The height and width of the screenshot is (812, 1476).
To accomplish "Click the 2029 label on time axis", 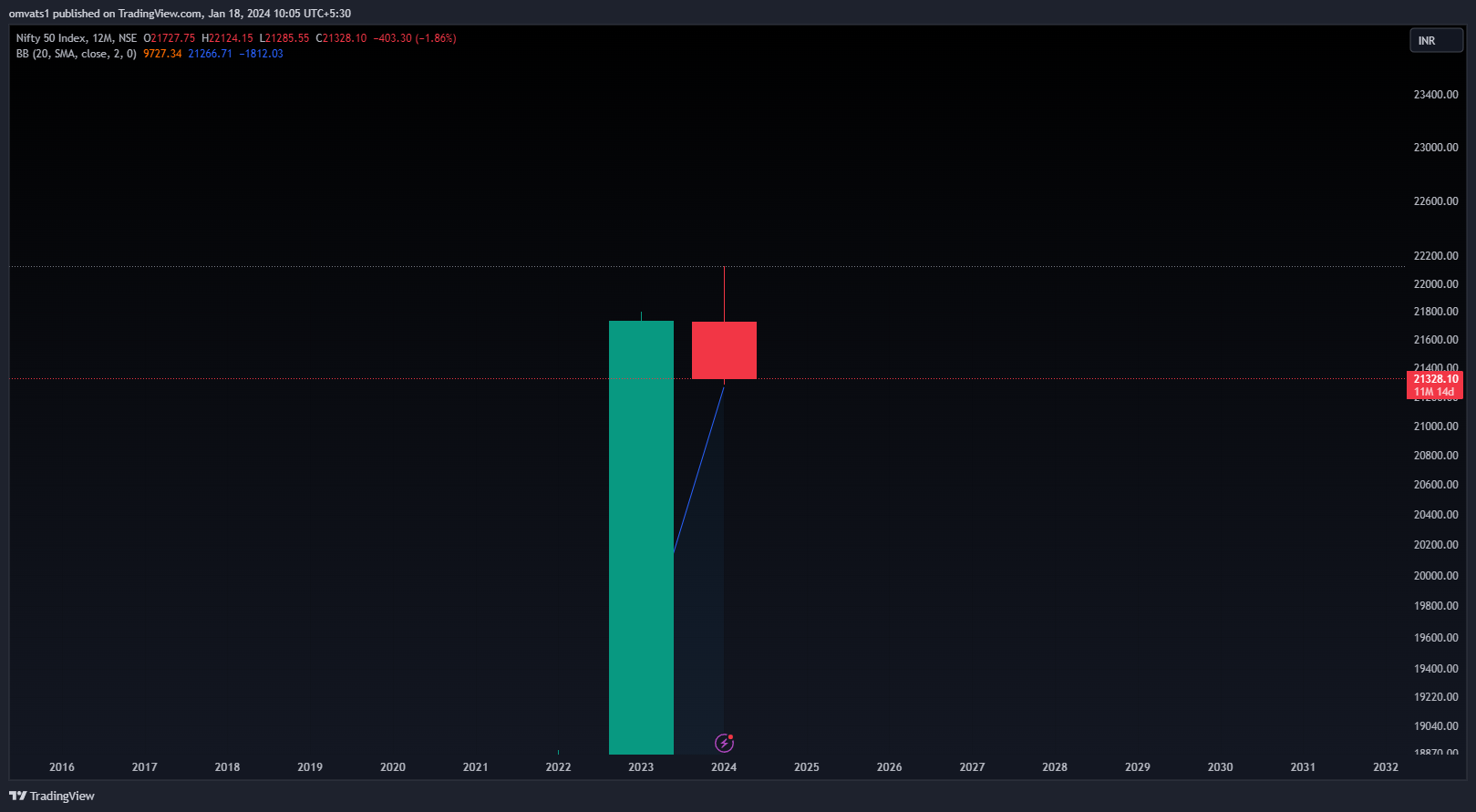I will [x=1138, y=767].
